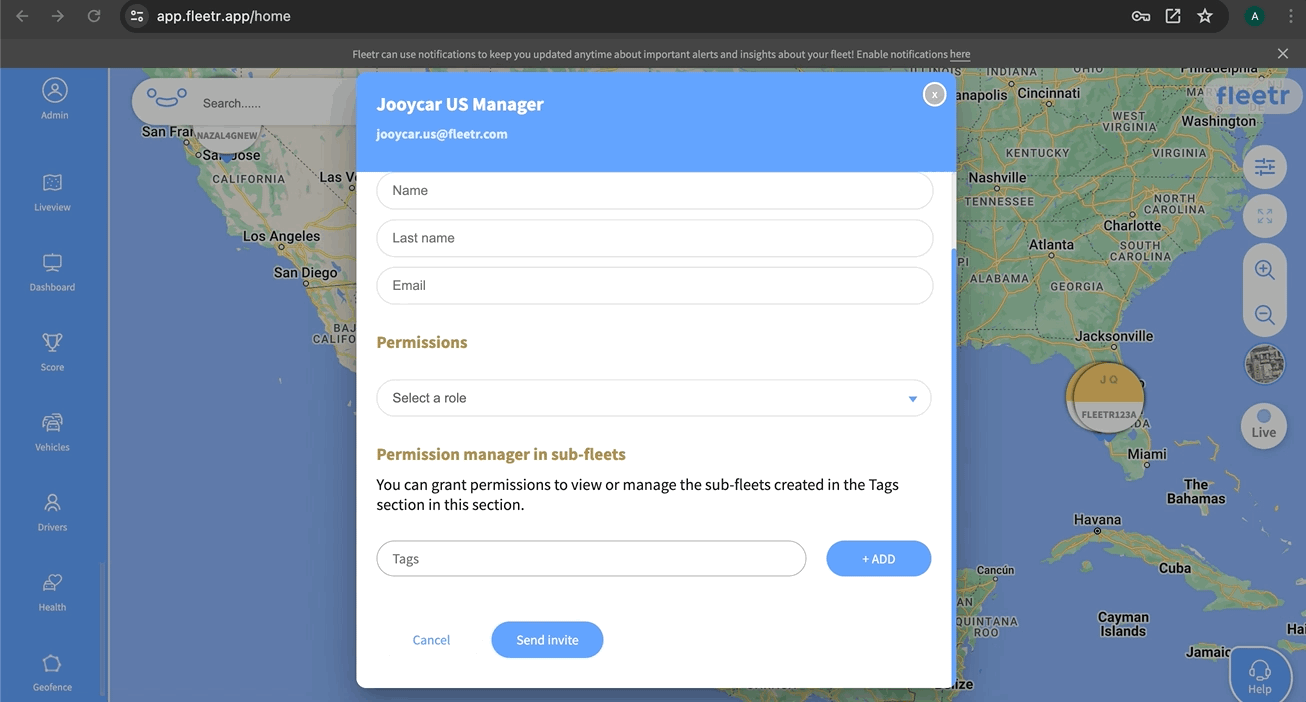Open Geofence in the sidebar
1306x702 pixels.
pos(52,672)
